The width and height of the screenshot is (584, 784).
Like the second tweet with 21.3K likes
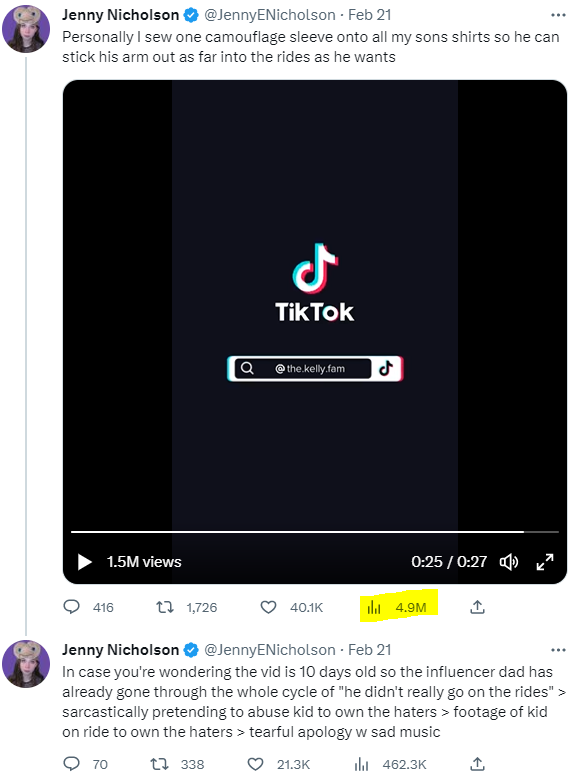point(256,764)
